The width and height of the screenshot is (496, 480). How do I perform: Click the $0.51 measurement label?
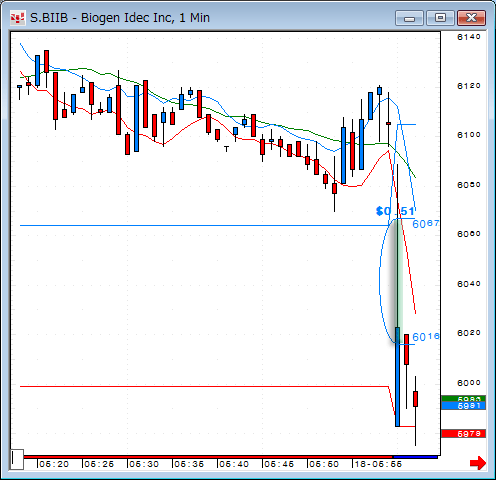(x=395, y=211)
